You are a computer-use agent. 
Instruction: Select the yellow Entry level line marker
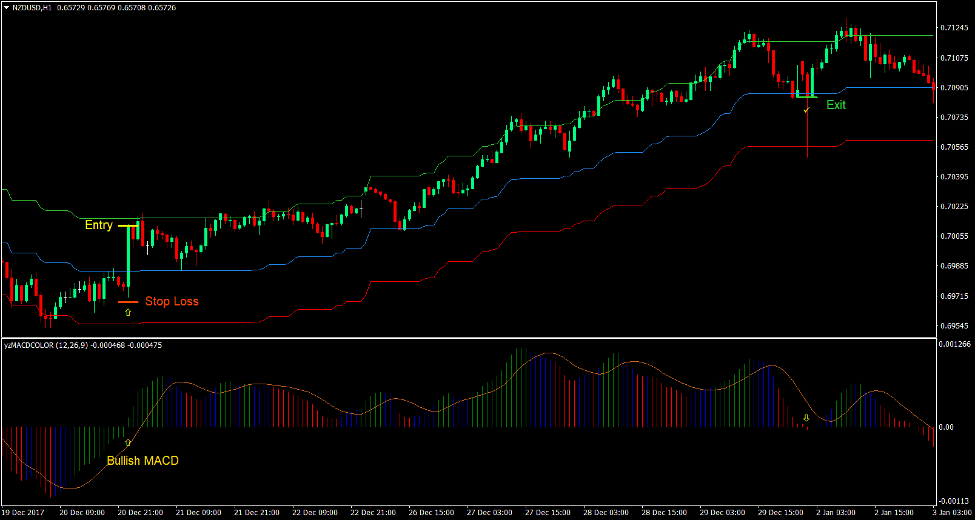(x=127, y=226)
